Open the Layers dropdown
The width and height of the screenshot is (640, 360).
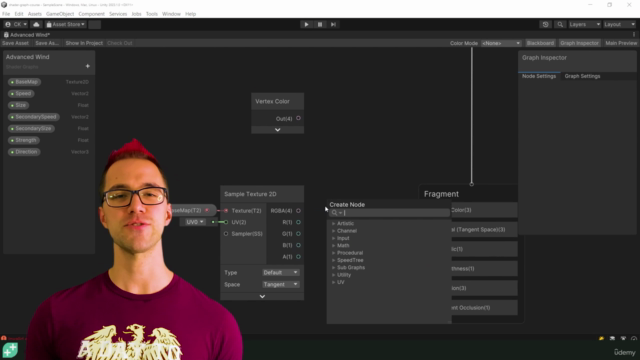(584, 24)
